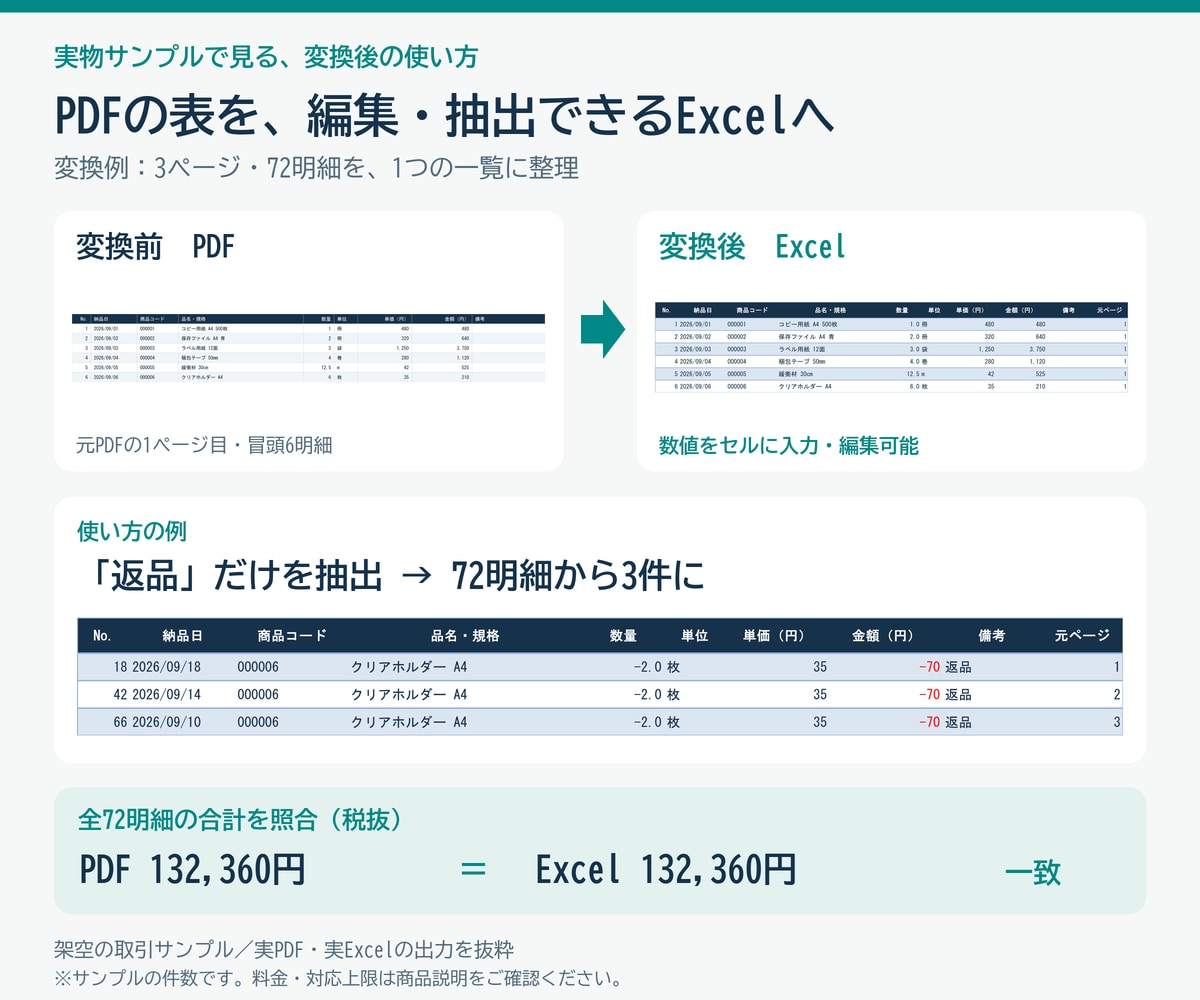This screenshot has height=1000, width=1200.
Task: Click 商品コード 000006 in row No. 18
Action: click(x=258, y=667)
